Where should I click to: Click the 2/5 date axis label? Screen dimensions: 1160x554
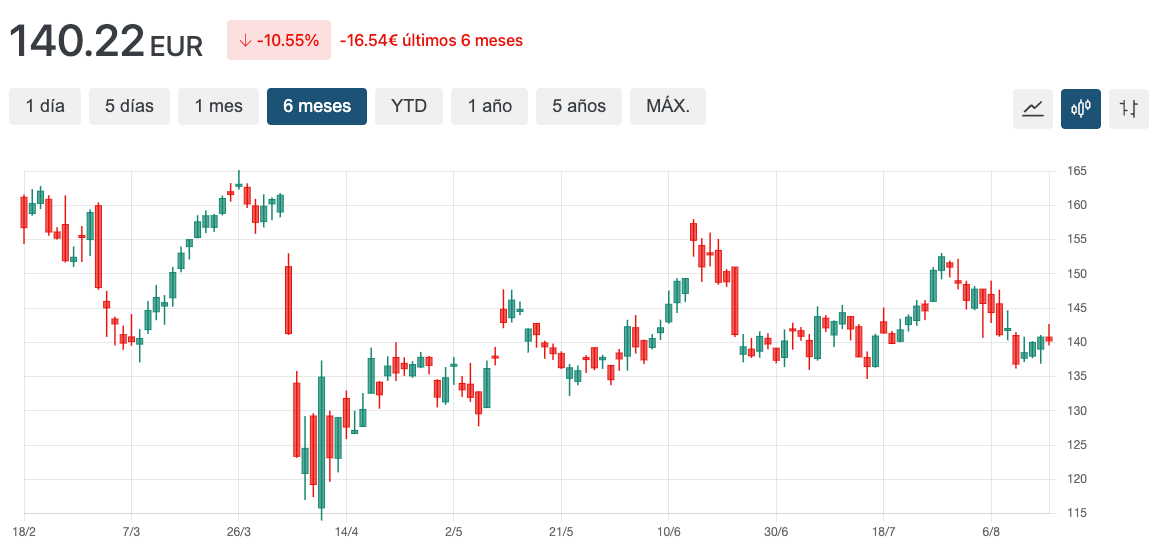(453, 533)
